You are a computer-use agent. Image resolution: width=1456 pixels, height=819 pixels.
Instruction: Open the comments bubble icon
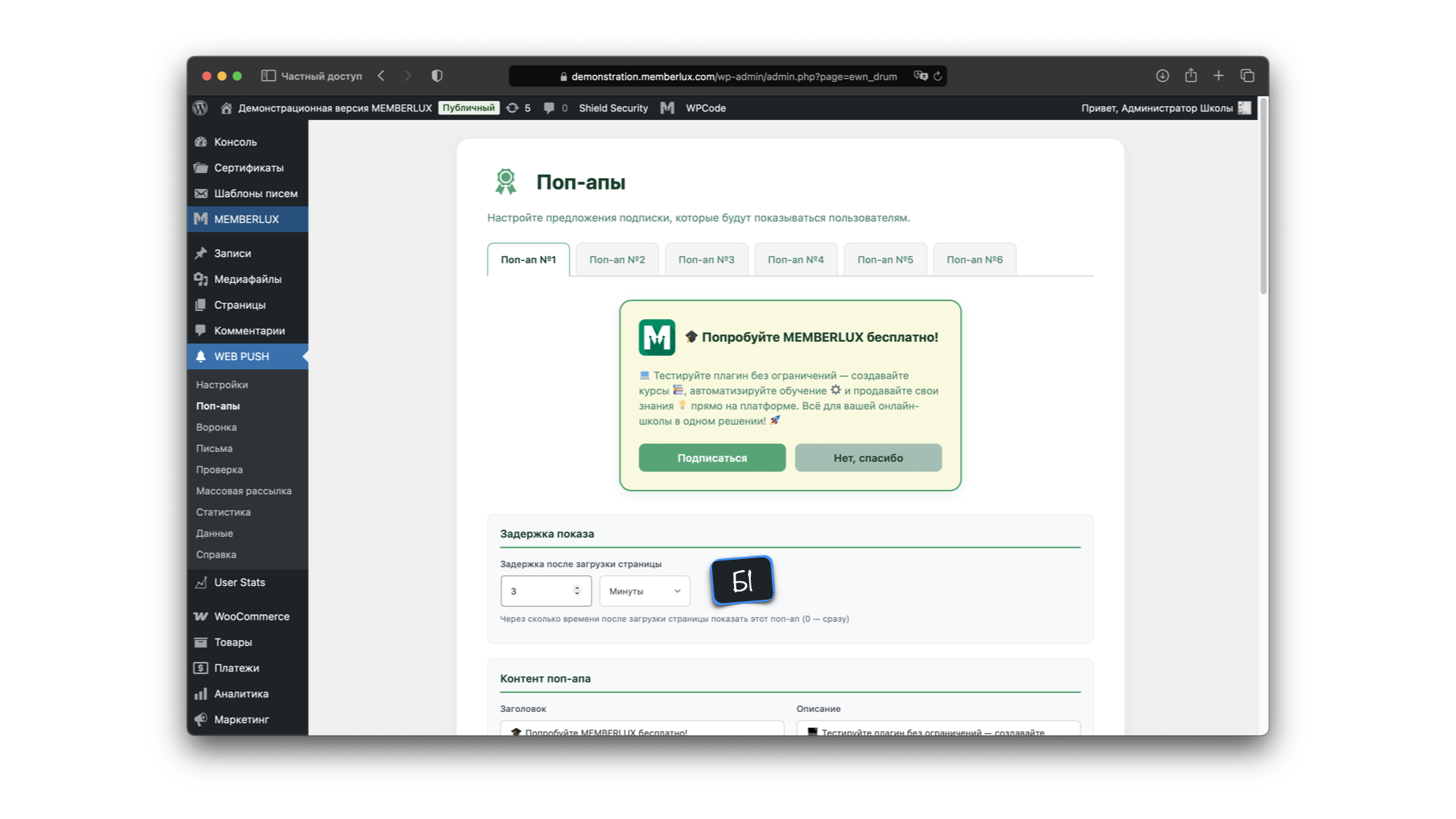click(549, 108)
